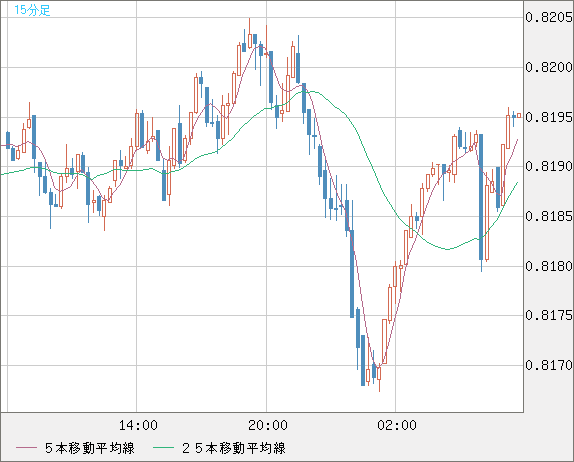Click the 0.8185 price axis label
Image resolution: width=574 pixels, height=462 pixels.
549,216
